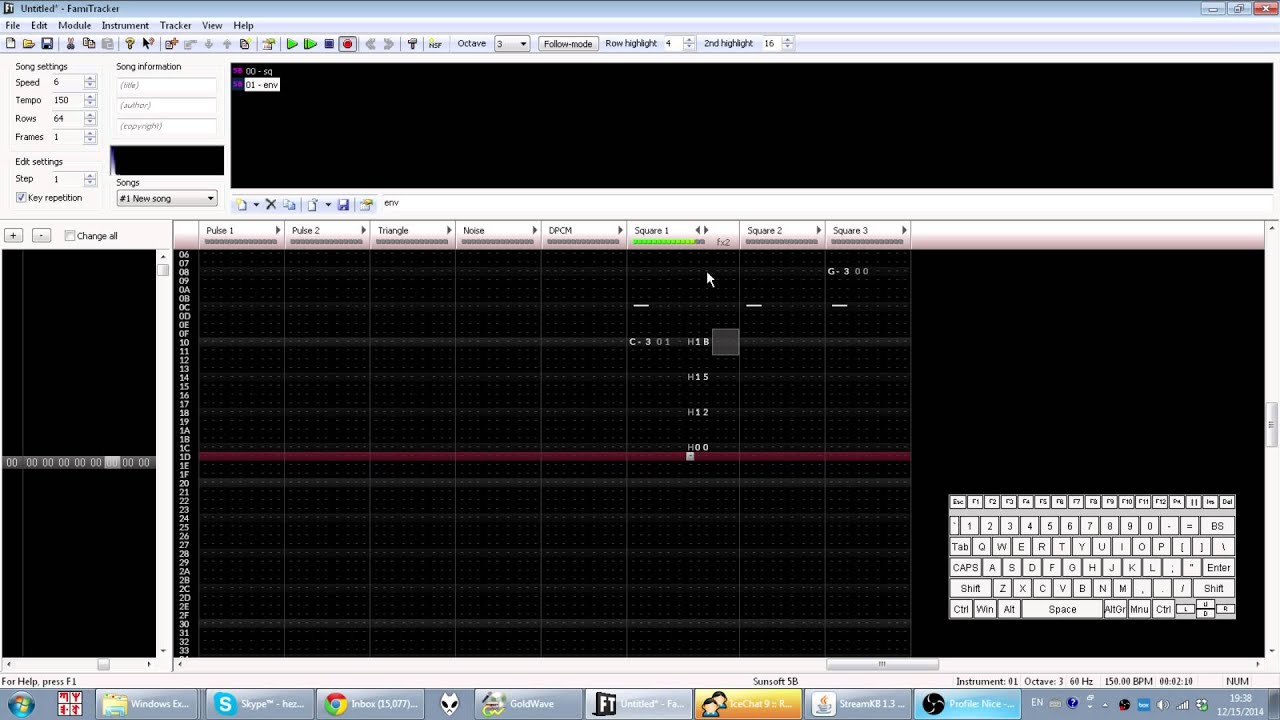Click the plus pattern increment button
The image size is (1280, 720).
click(13, 236)
